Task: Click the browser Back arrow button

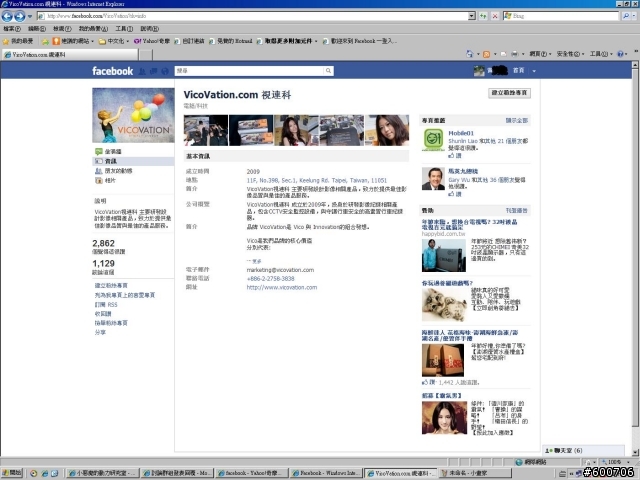Action: point(7,16)
